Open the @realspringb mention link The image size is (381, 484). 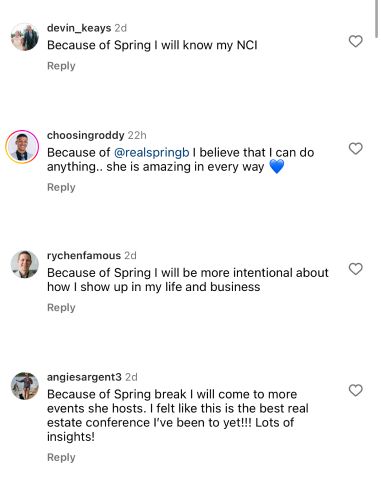(x=152, y=153)
